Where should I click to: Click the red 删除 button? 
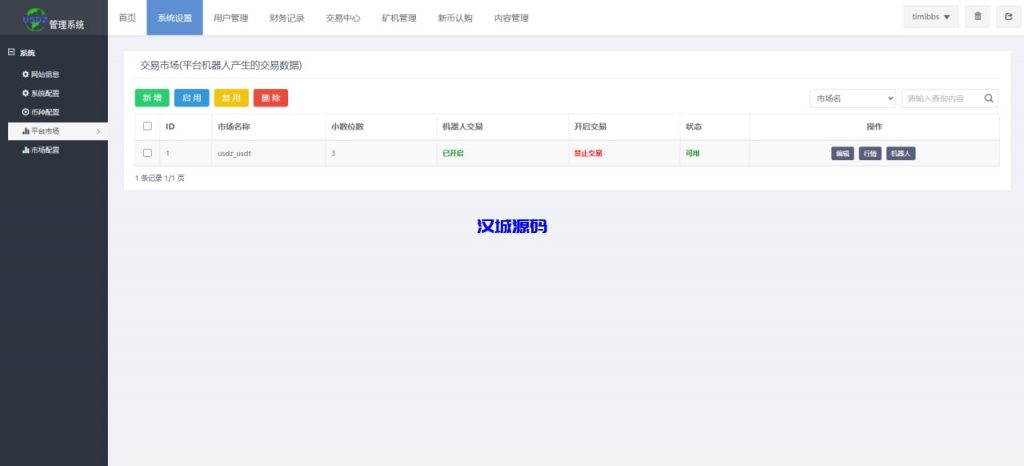(x=271, y=98)
